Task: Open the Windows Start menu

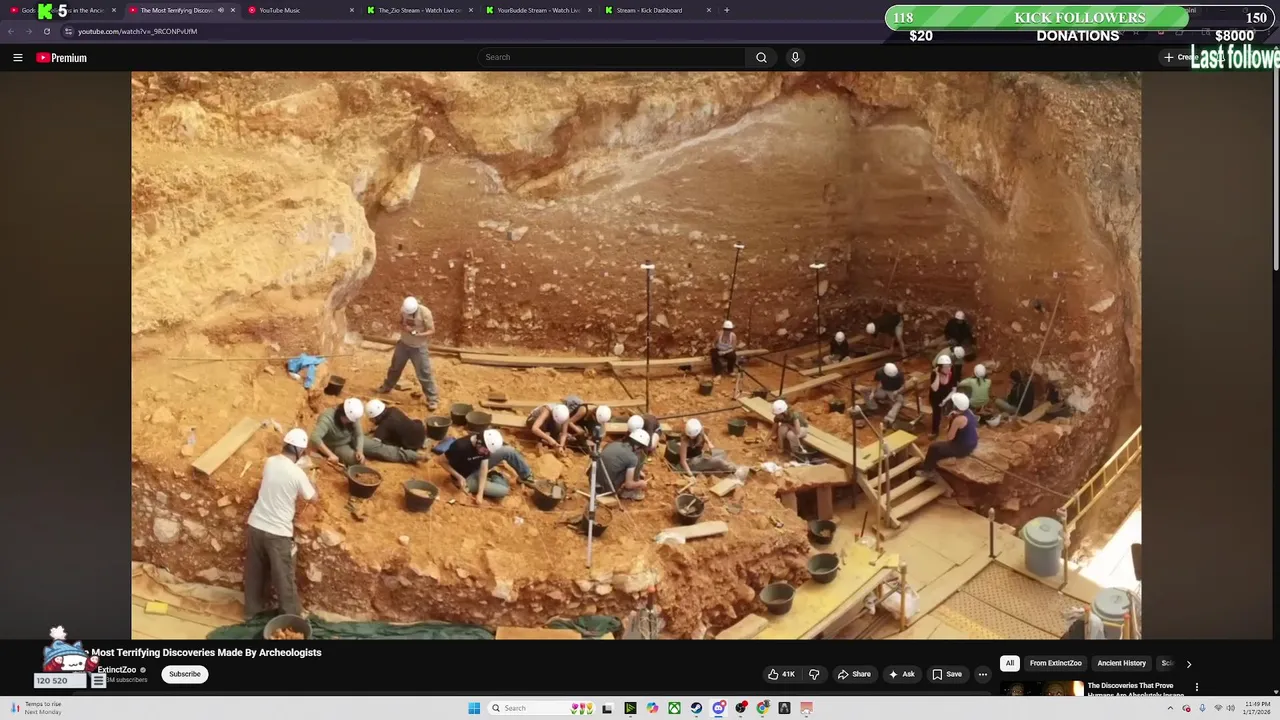Action: click(x=474, y=708)
